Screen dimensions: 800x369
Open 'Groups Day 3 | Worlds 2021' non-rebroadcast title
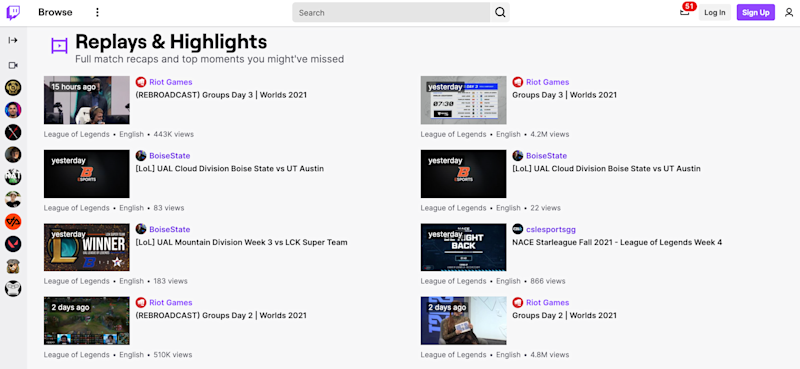tap(564, 95)
